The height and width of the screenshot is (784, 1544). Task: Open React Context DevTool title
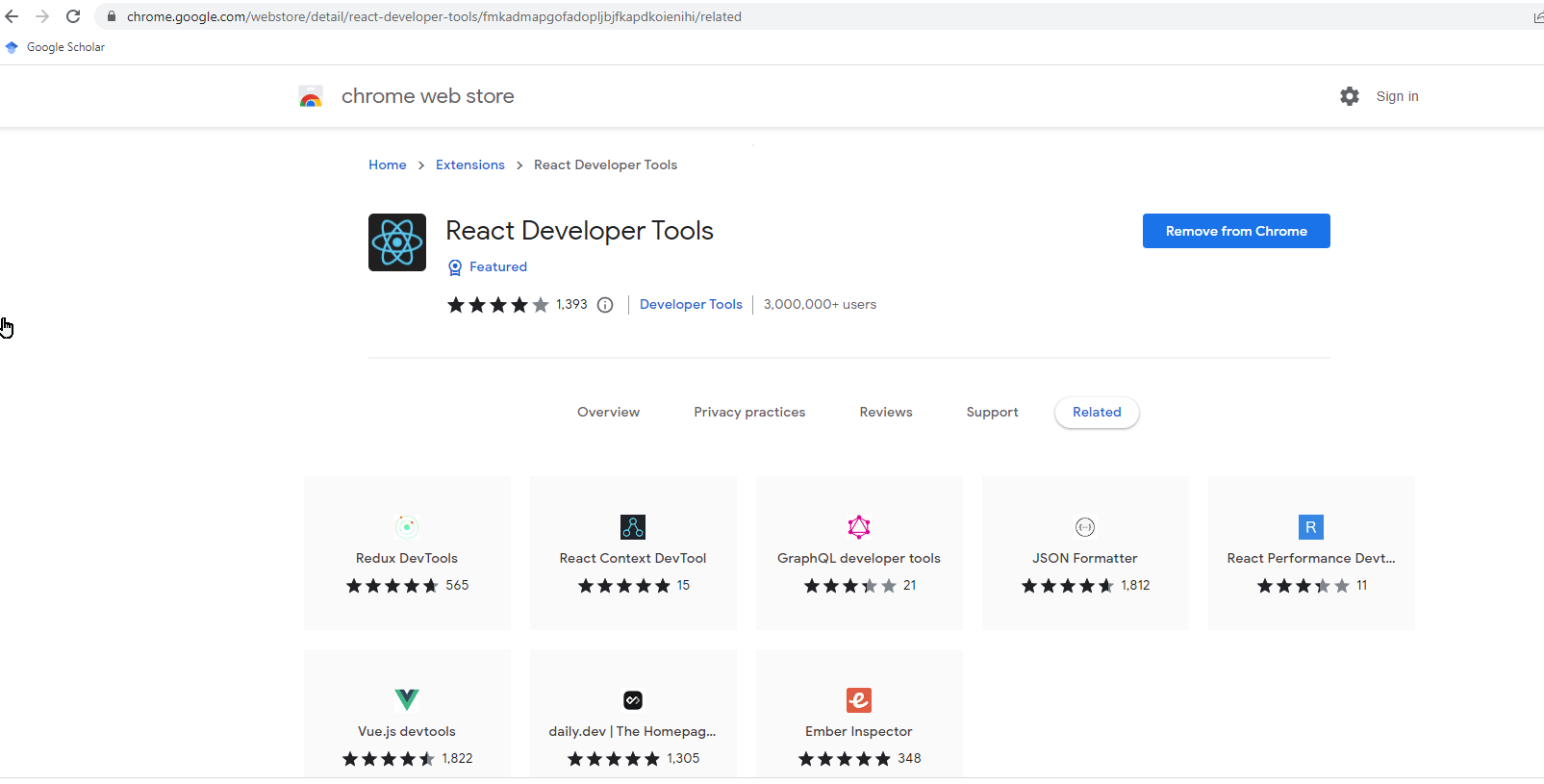point(633,558)
